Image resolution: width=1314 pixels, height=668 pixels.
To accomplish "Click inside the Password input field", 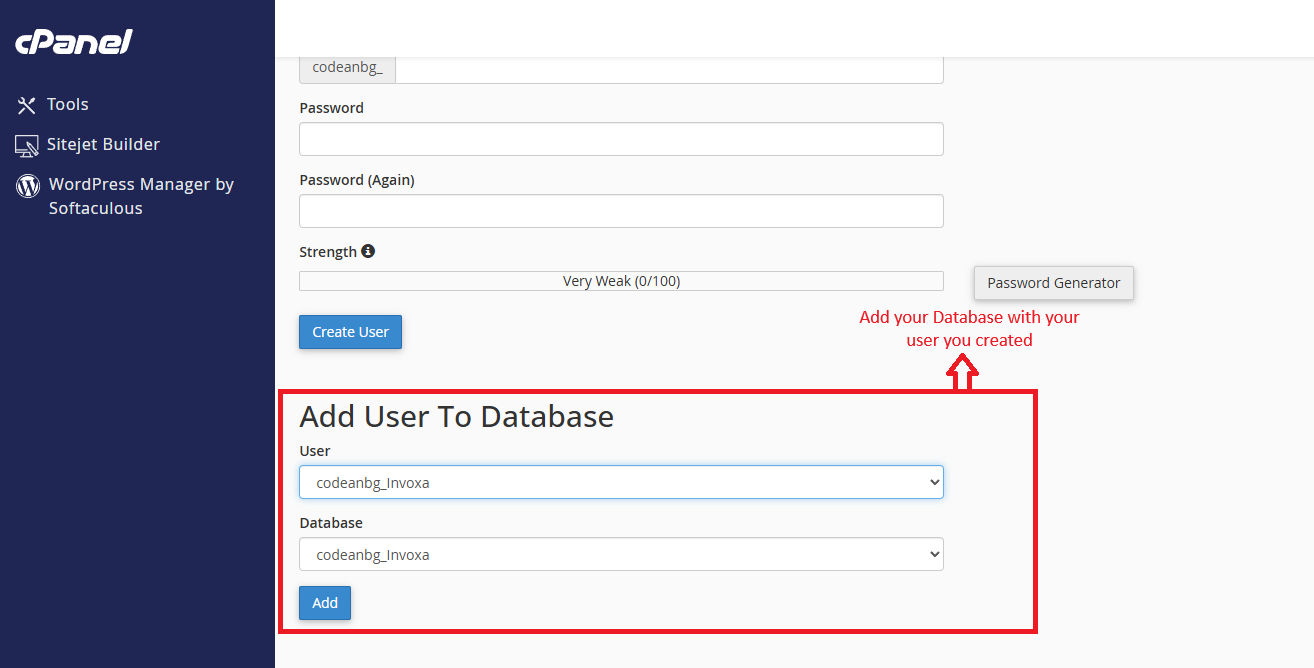I will 620,139.
